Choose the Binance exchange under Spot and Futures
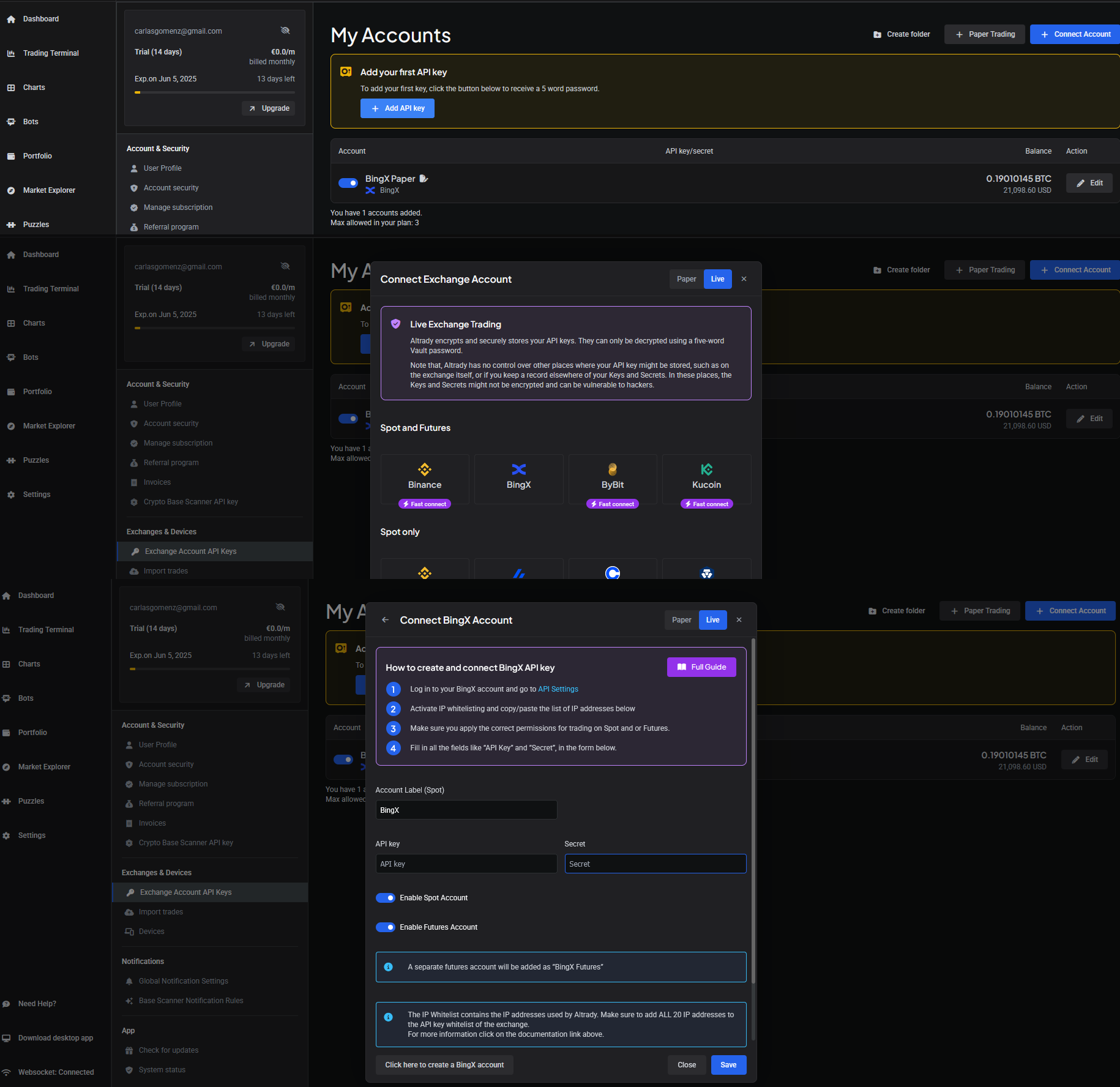The width and height of the screenshot is (1120, 1087). pos(425,479)
